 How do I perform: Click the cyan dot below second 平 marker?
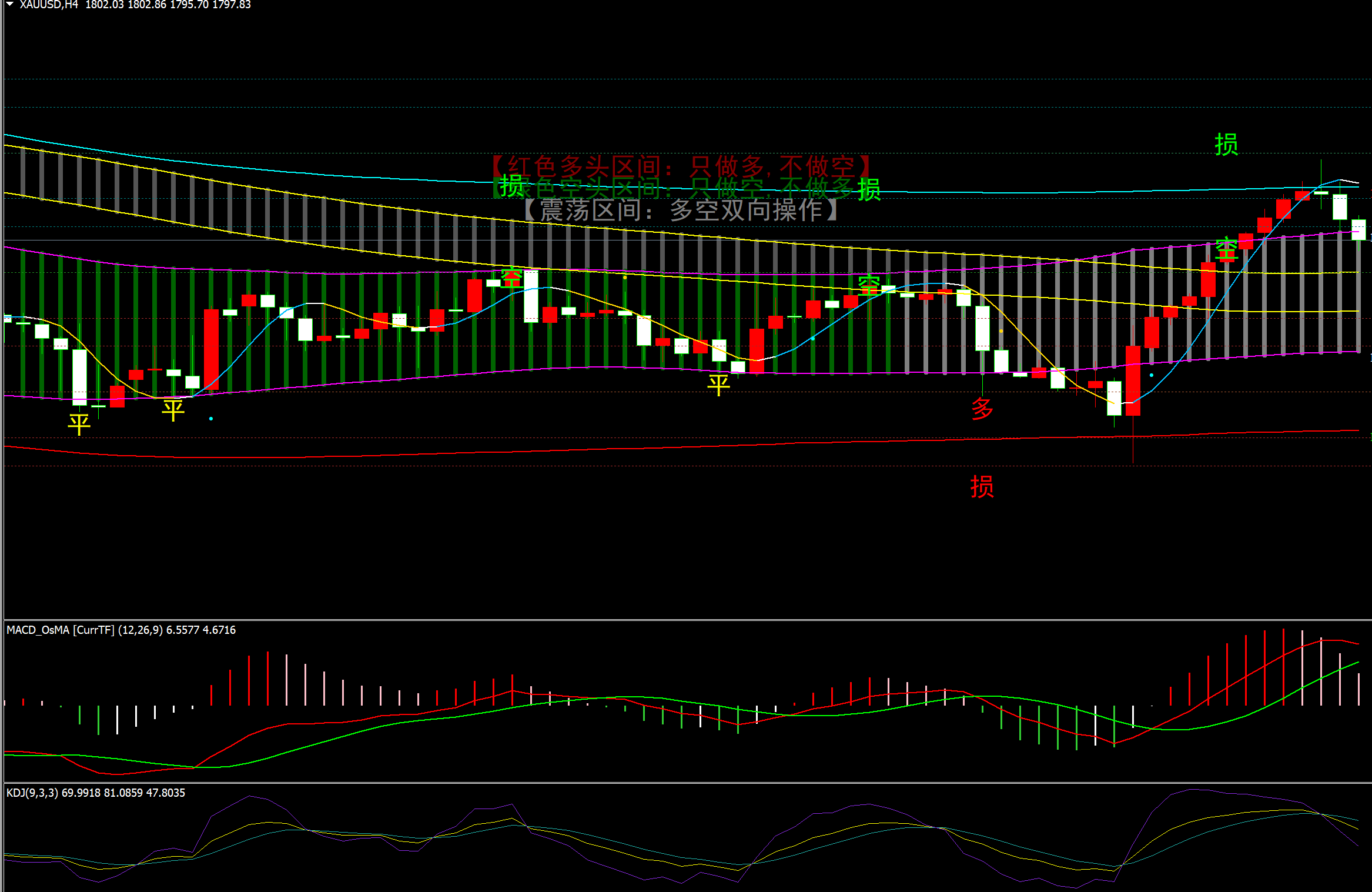pyautogui.click(x=211, y=419)
